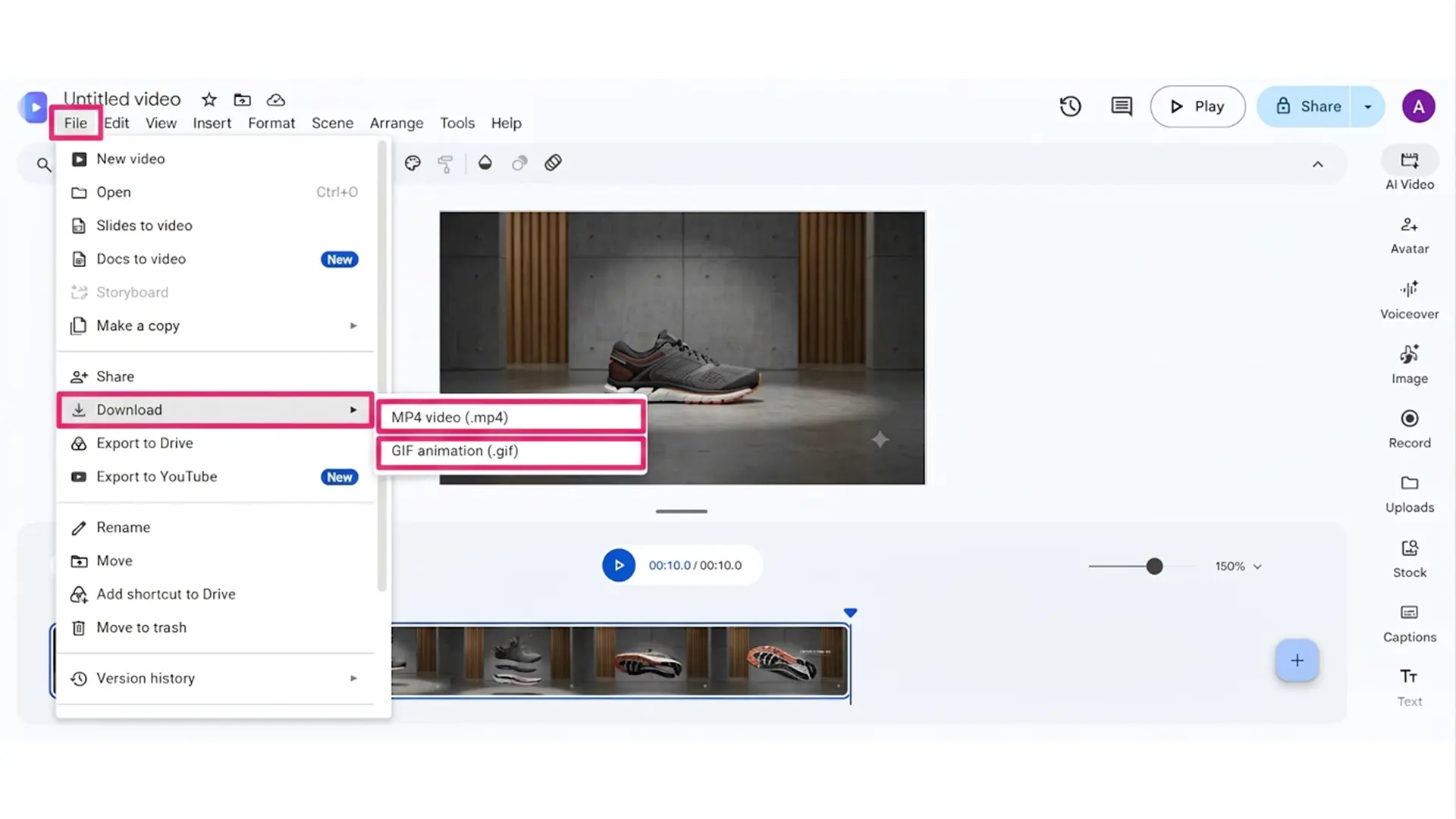Click the Share button
The width and height of the screenshot is (1456, 819).
click(1305, 107)
